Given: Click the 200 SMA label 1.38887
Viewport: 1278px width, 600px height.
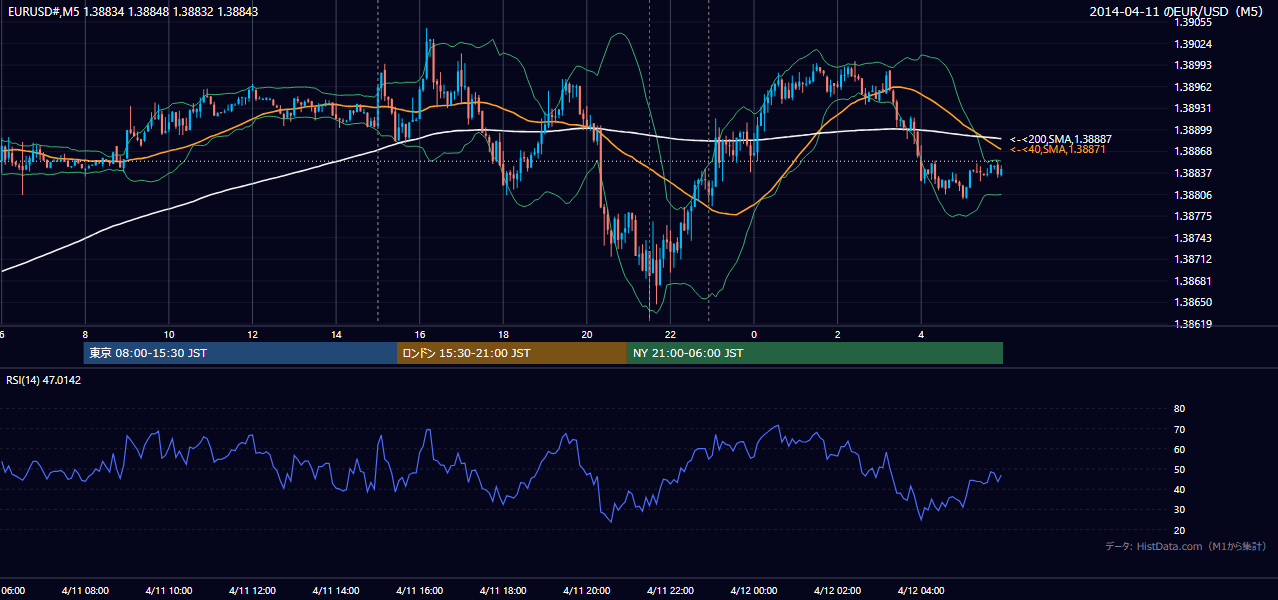Looking at the screenshot, I should pos(1061,138).
